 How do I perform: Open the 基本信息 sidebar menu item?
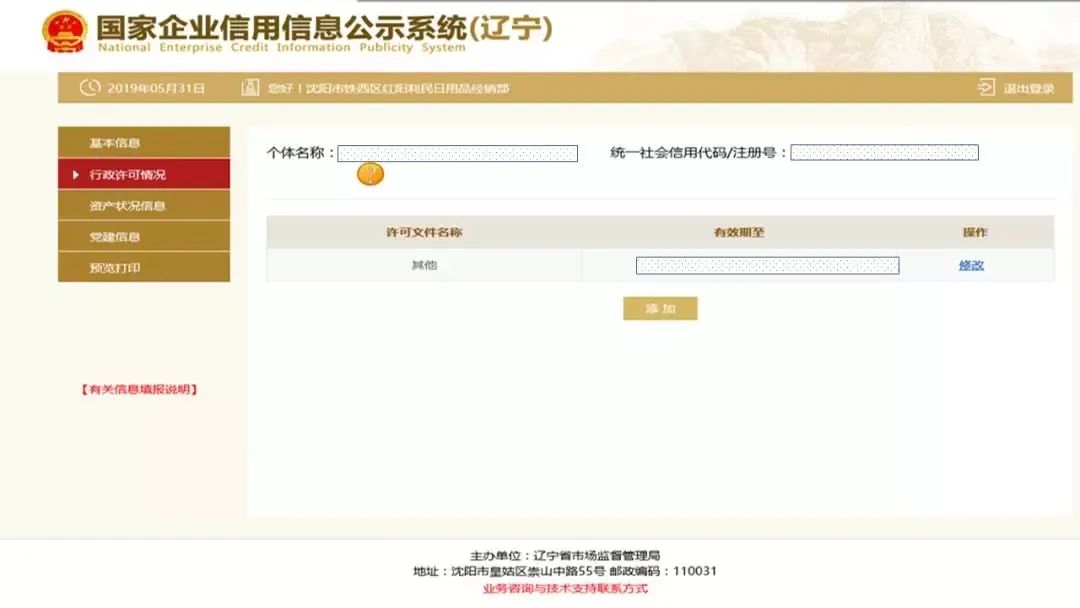(x=144, y=143)
